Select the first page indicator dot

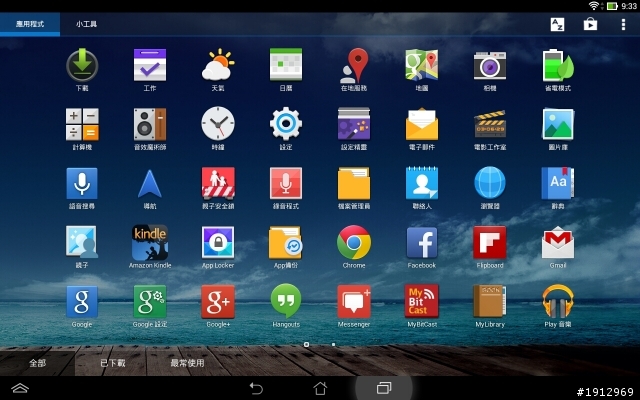coord(307,344)
